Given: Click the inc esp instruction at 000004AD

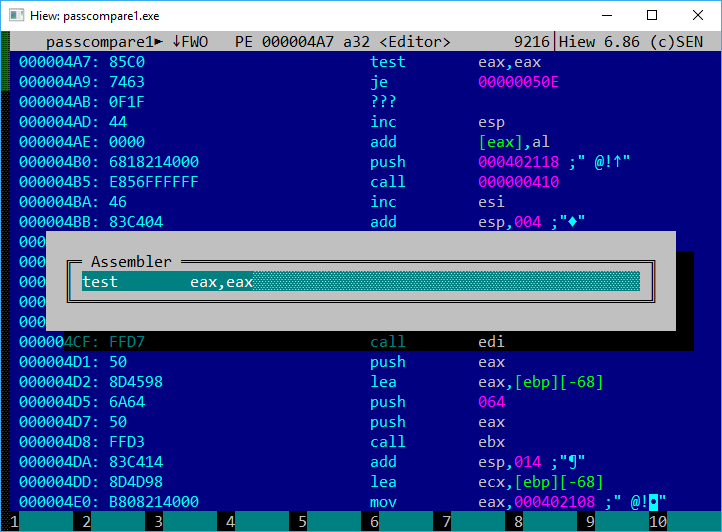Looking at the screenshot, I should tap(437, 122).
